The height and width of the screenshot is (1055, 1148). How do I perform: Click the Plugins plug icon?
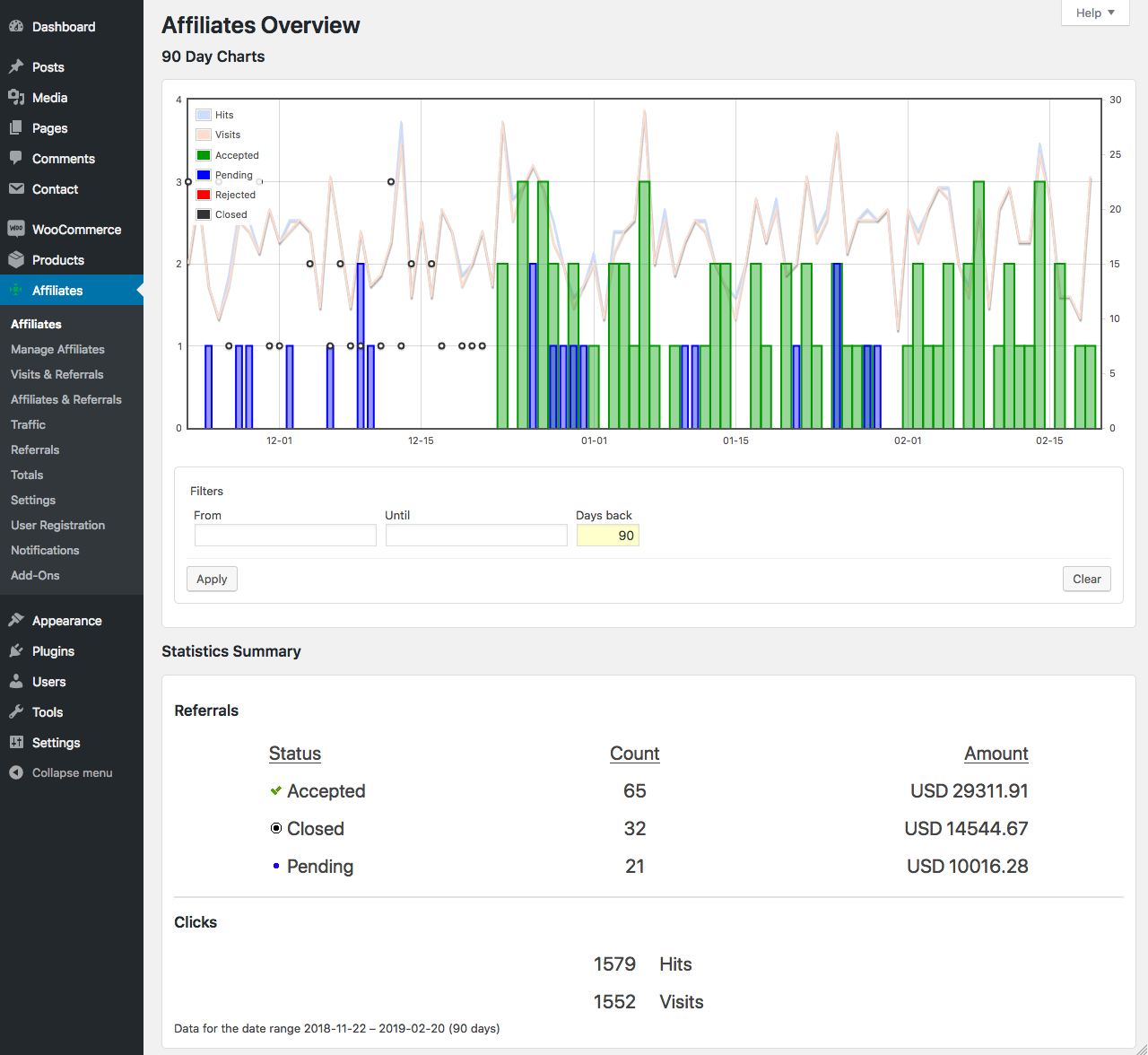(16, 651)
